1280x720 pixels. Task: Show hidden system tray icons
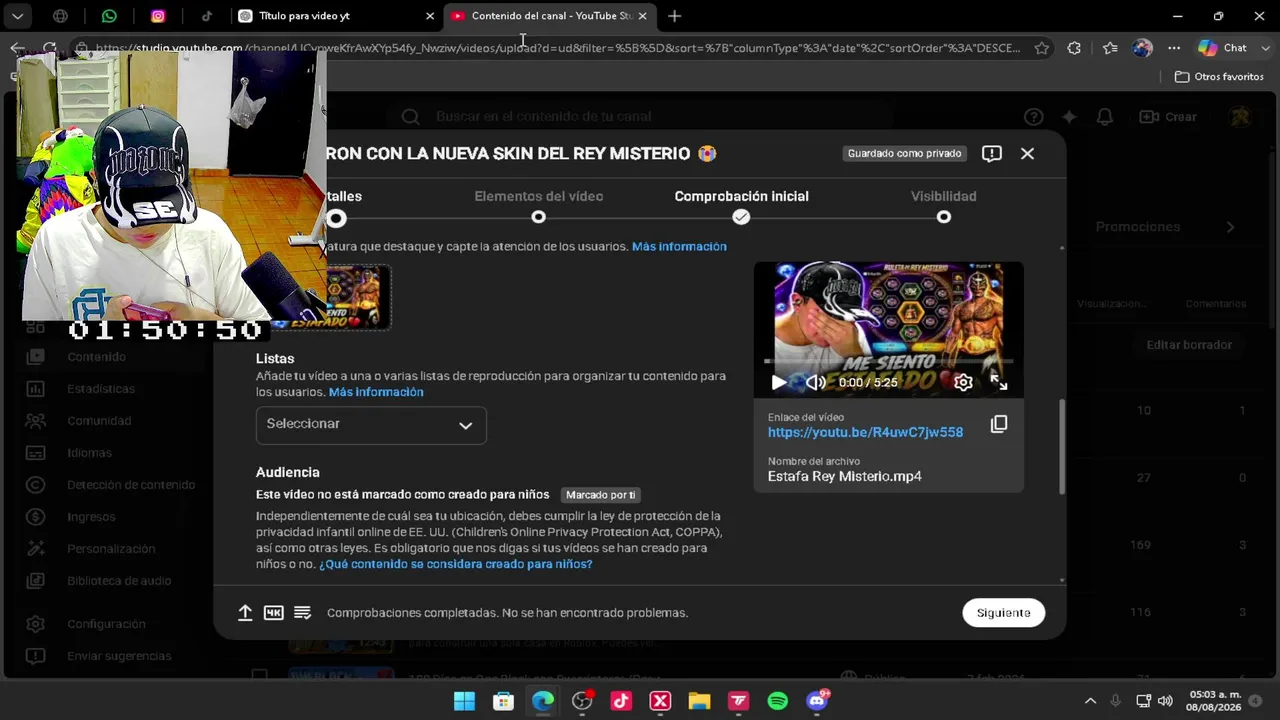click(1090, 701)
